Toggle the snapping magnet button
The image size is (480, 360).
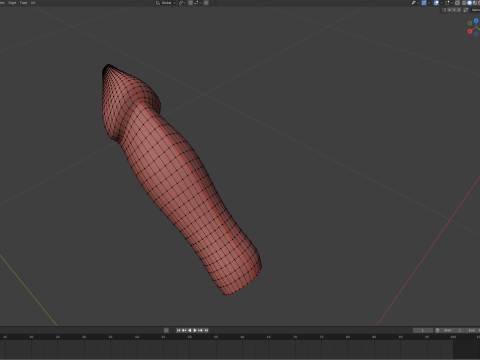pyautogui.click(x=190, y=3)
